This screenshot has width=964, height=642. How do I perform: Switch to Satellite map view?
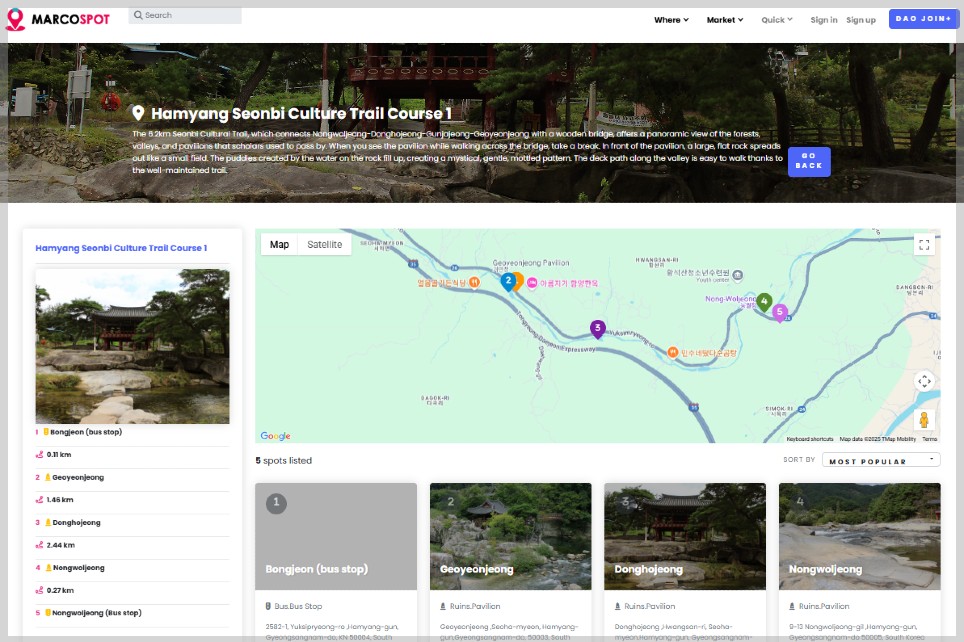coord(324,245)
